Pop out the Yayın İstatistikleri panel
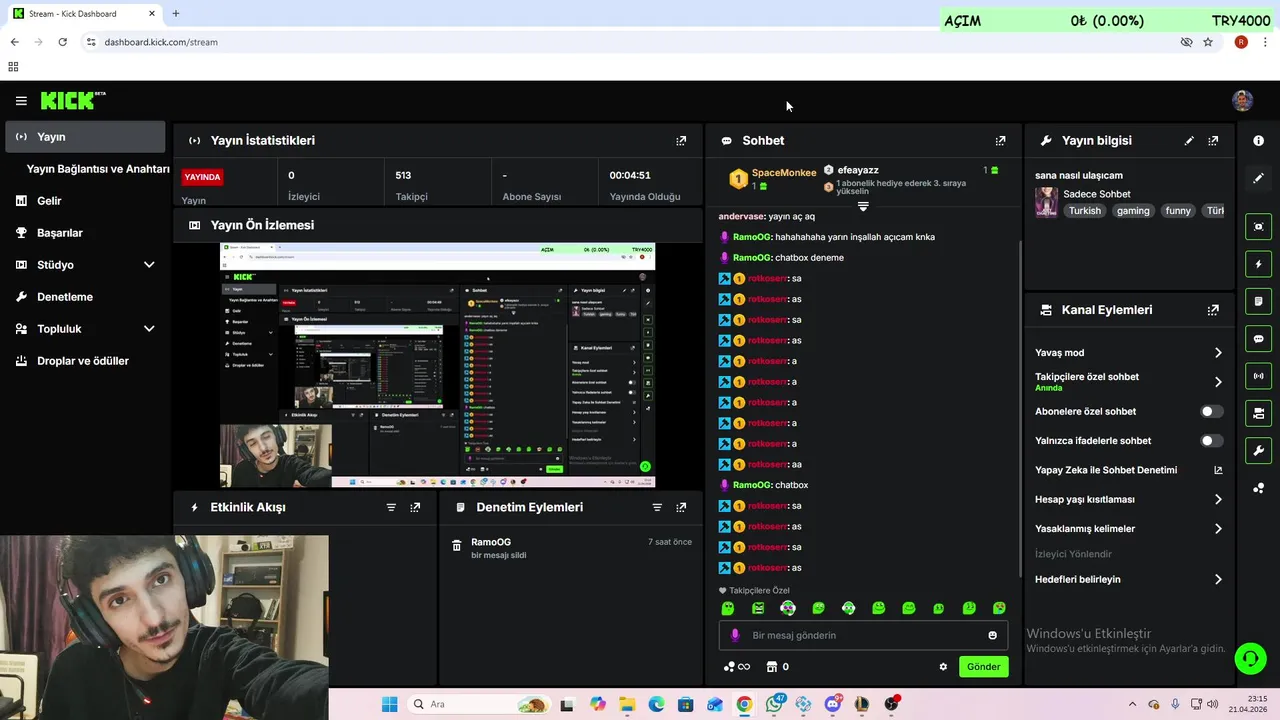Screen dimensions: 1280x720 681,141
